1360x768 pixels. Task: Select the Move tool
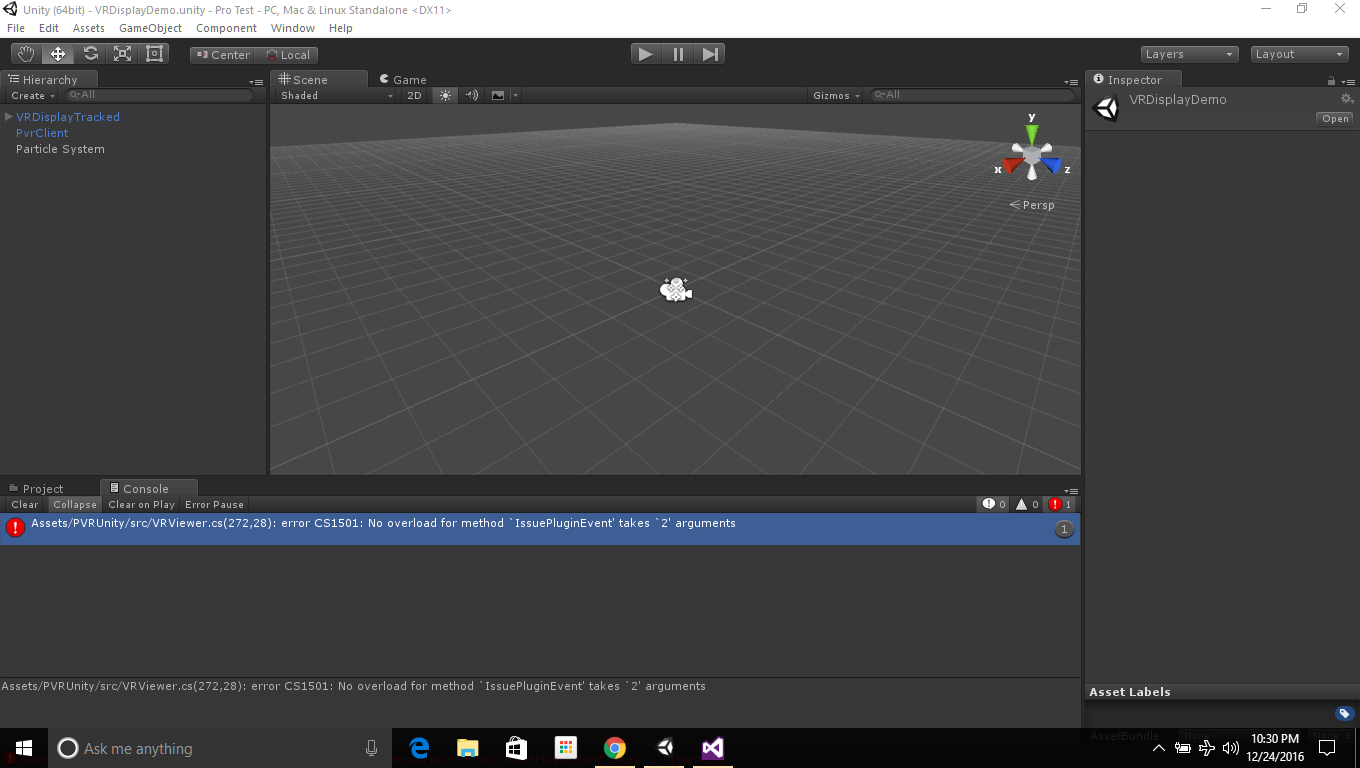click(x=58, y=54)
